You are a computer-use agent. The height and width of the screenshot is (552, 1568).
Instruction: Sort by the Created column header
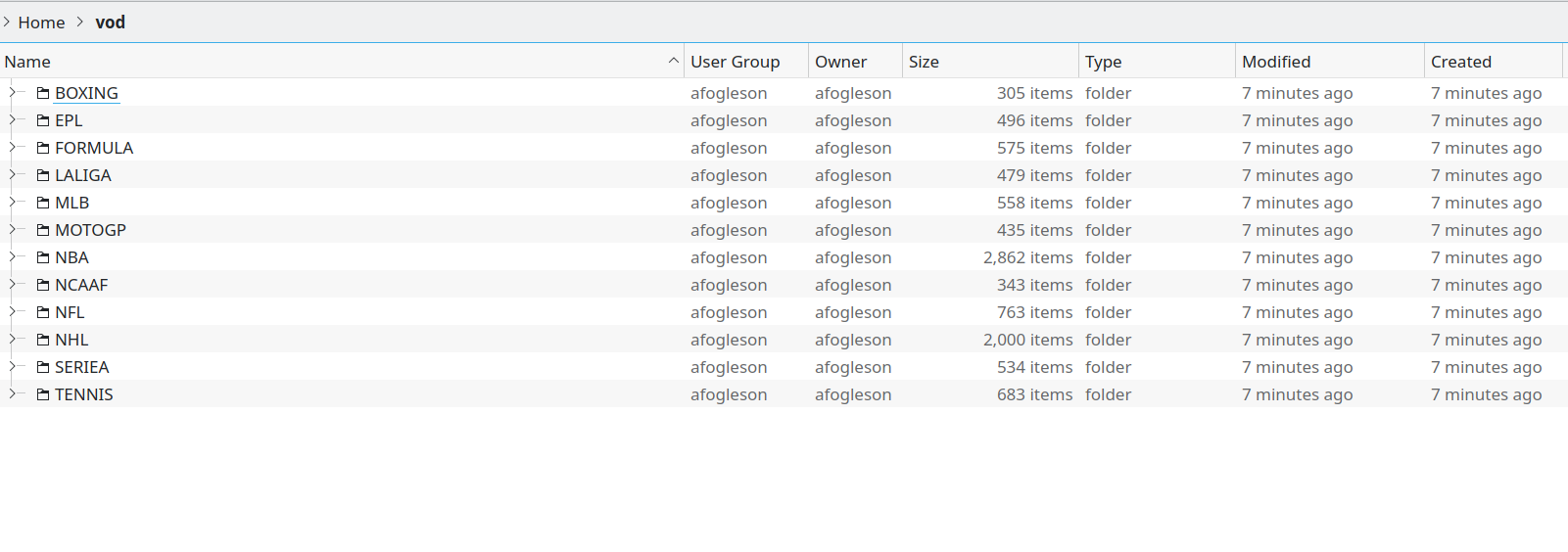tap(1494, 61)
